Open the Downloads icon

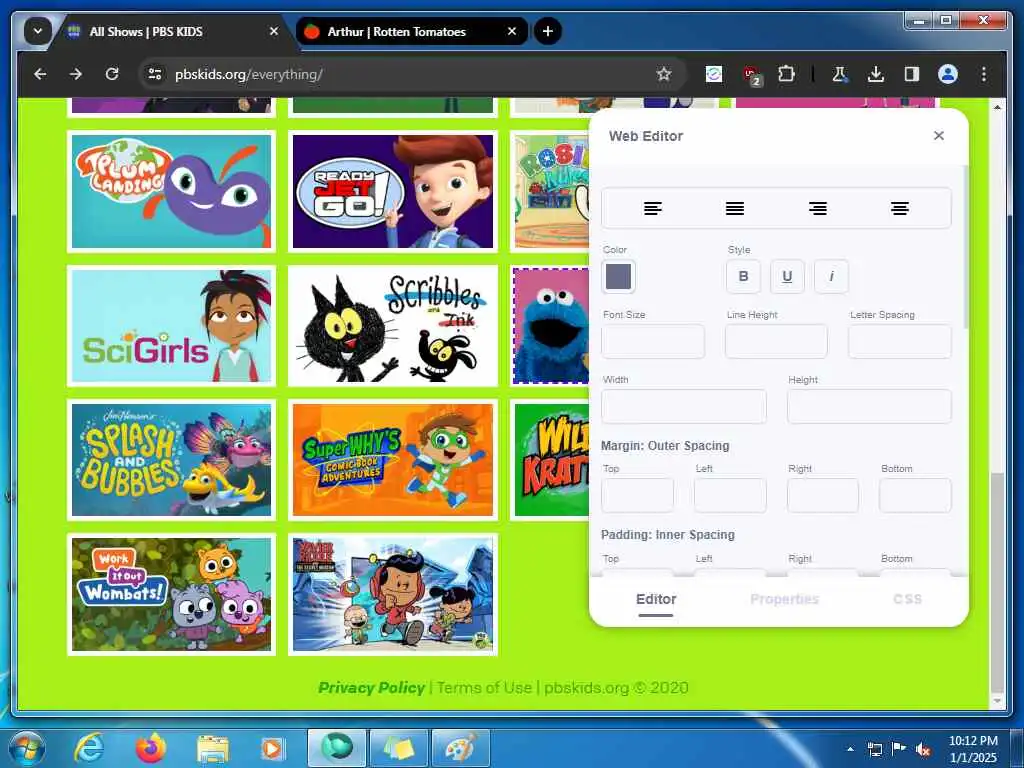coord(876,74)
